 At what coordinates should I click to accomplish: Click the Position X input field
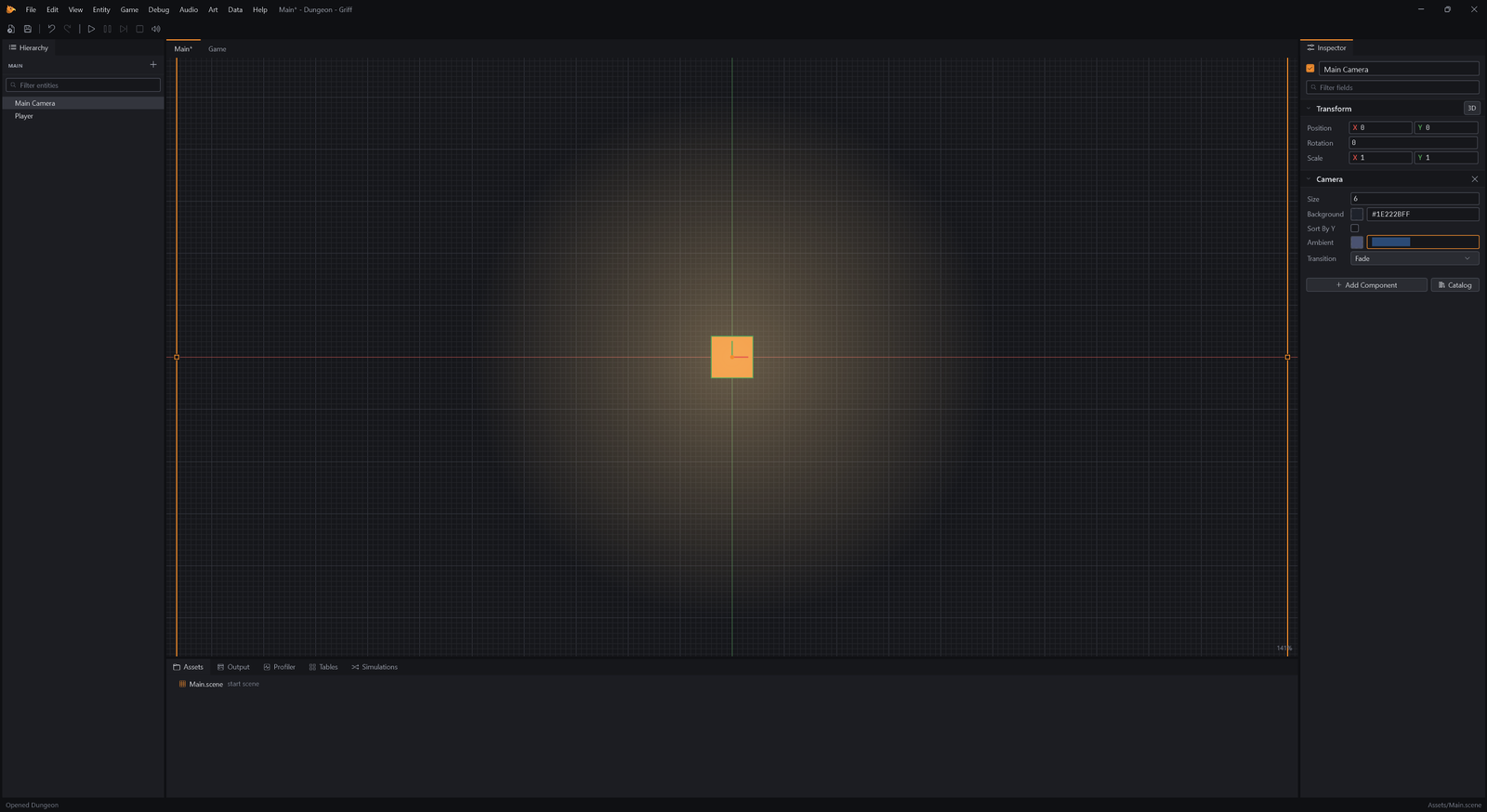pyautogui.click(x=1380, y=128)
